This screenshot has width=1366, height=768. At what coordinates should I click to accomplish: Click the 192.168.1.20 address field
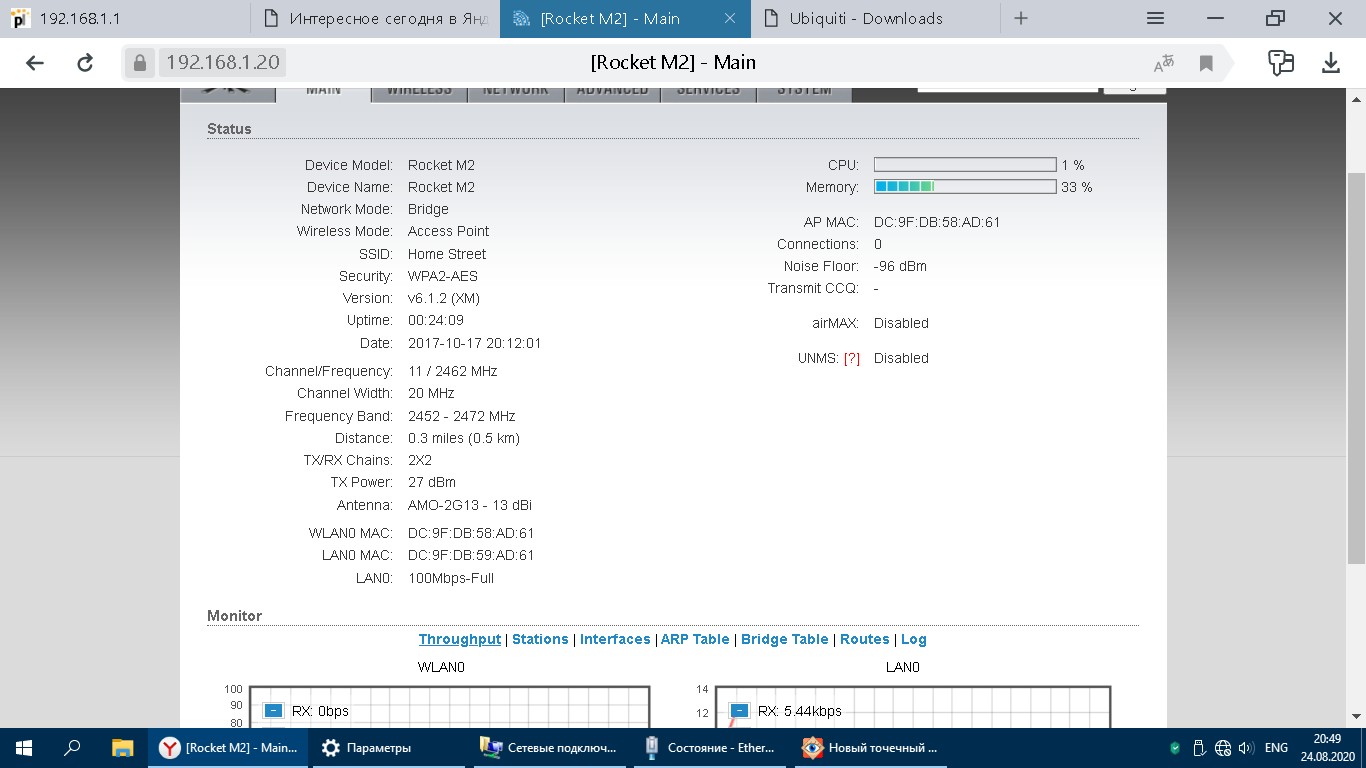[x=223, y=62]
